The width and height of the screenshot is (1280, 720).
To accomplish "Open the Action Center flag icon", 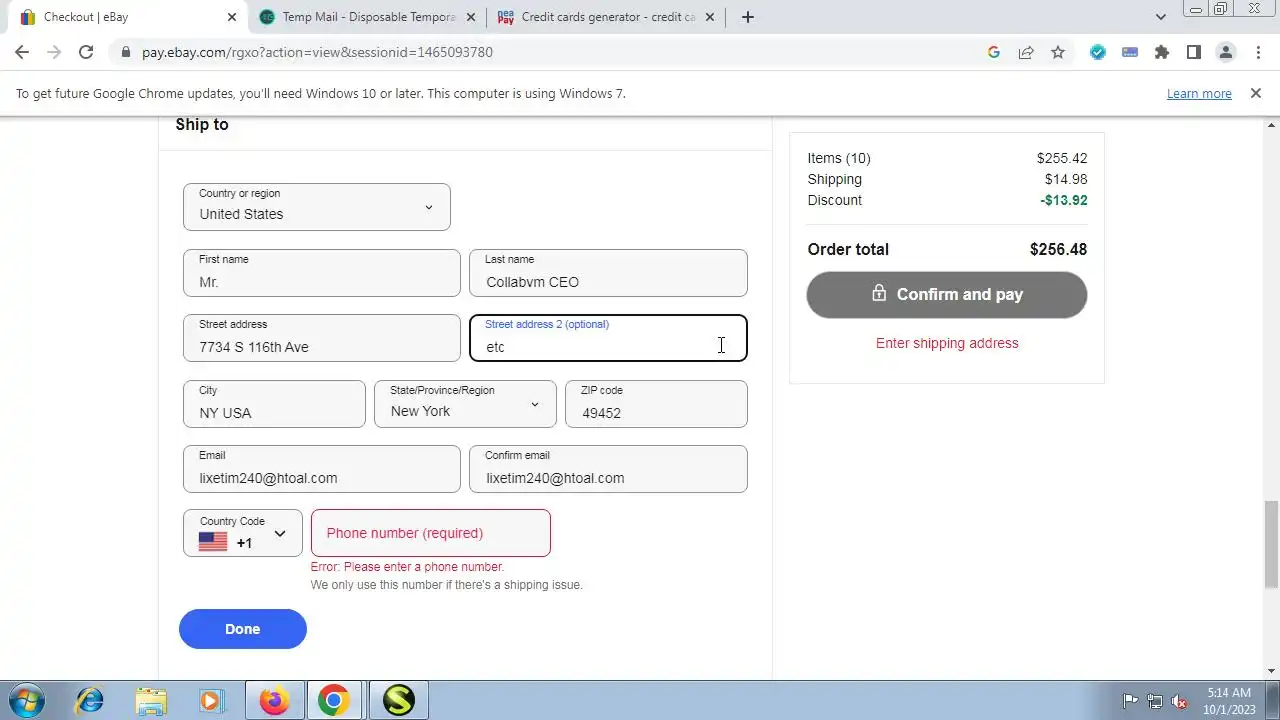I will (1130, 701).
